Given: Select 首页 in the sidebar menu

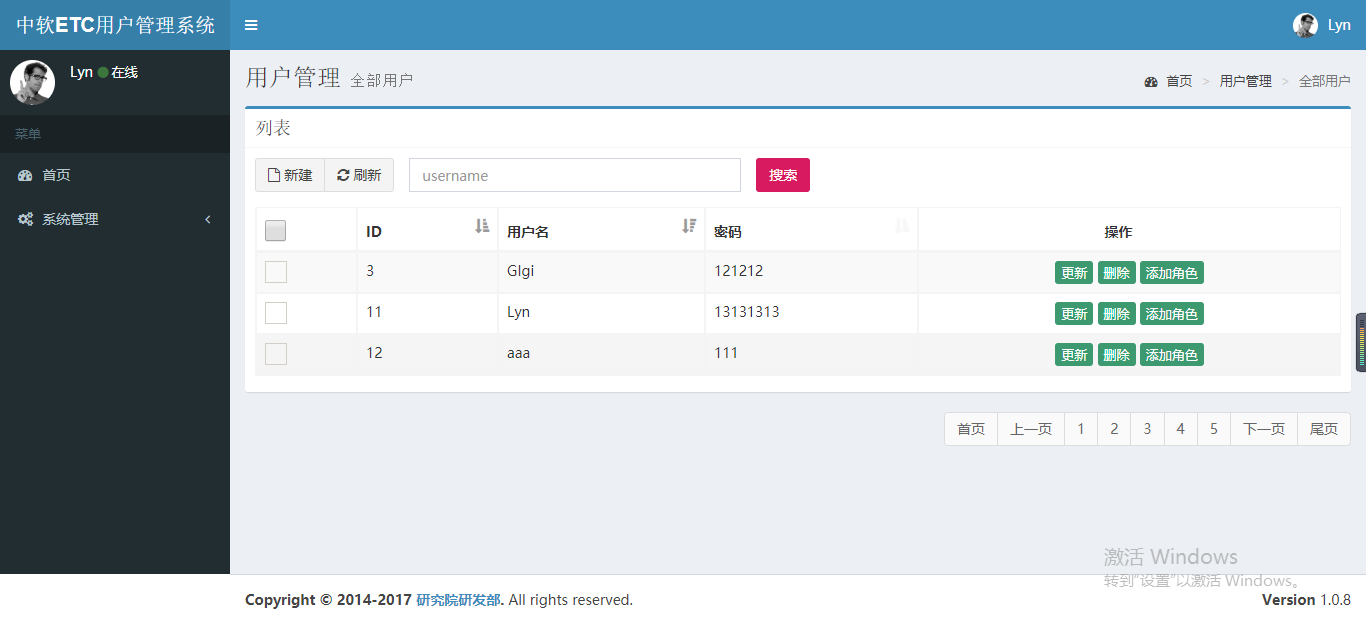Looking at the screenshot, I should click(x=55, y=174).
